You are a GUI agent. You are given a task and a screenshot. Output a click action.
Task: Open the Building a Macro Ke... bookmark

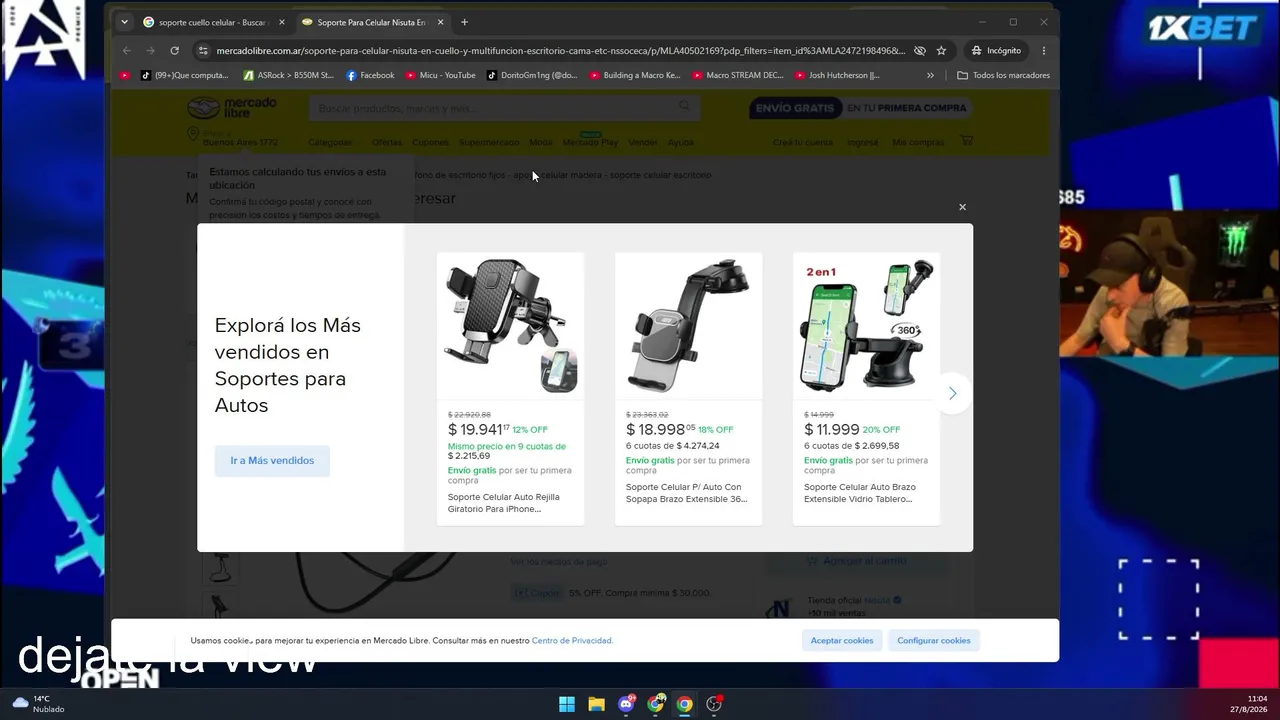click(635, 75)
